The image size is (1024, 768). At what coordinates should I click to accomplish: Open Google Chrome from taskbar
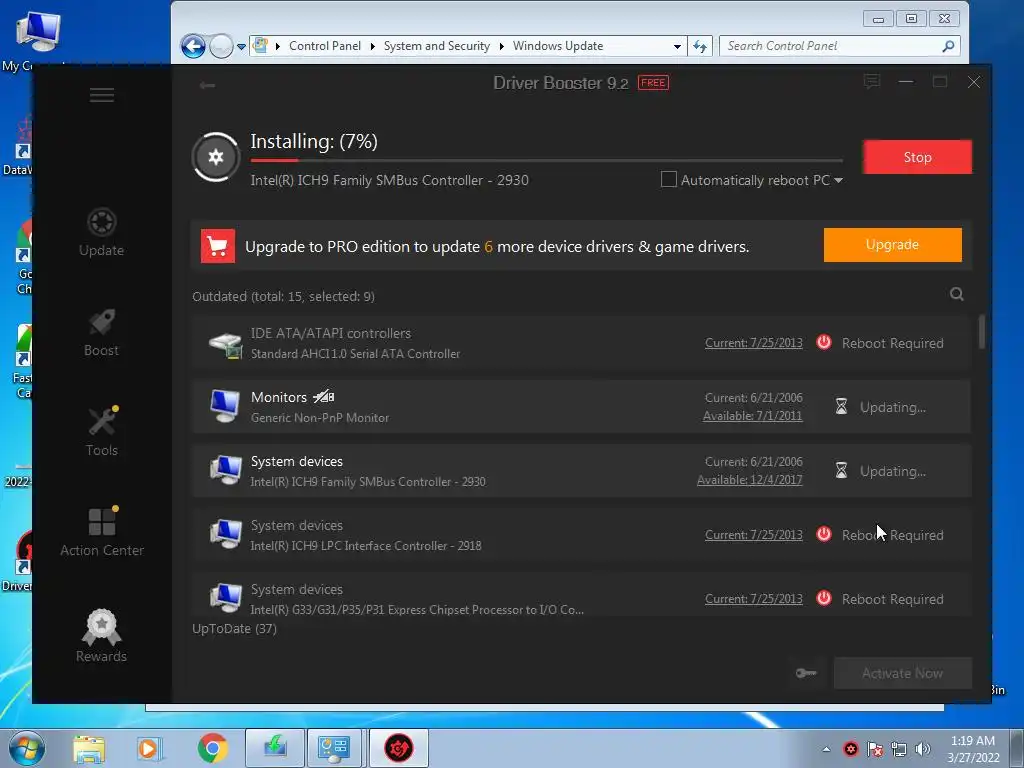pos(212,748)
